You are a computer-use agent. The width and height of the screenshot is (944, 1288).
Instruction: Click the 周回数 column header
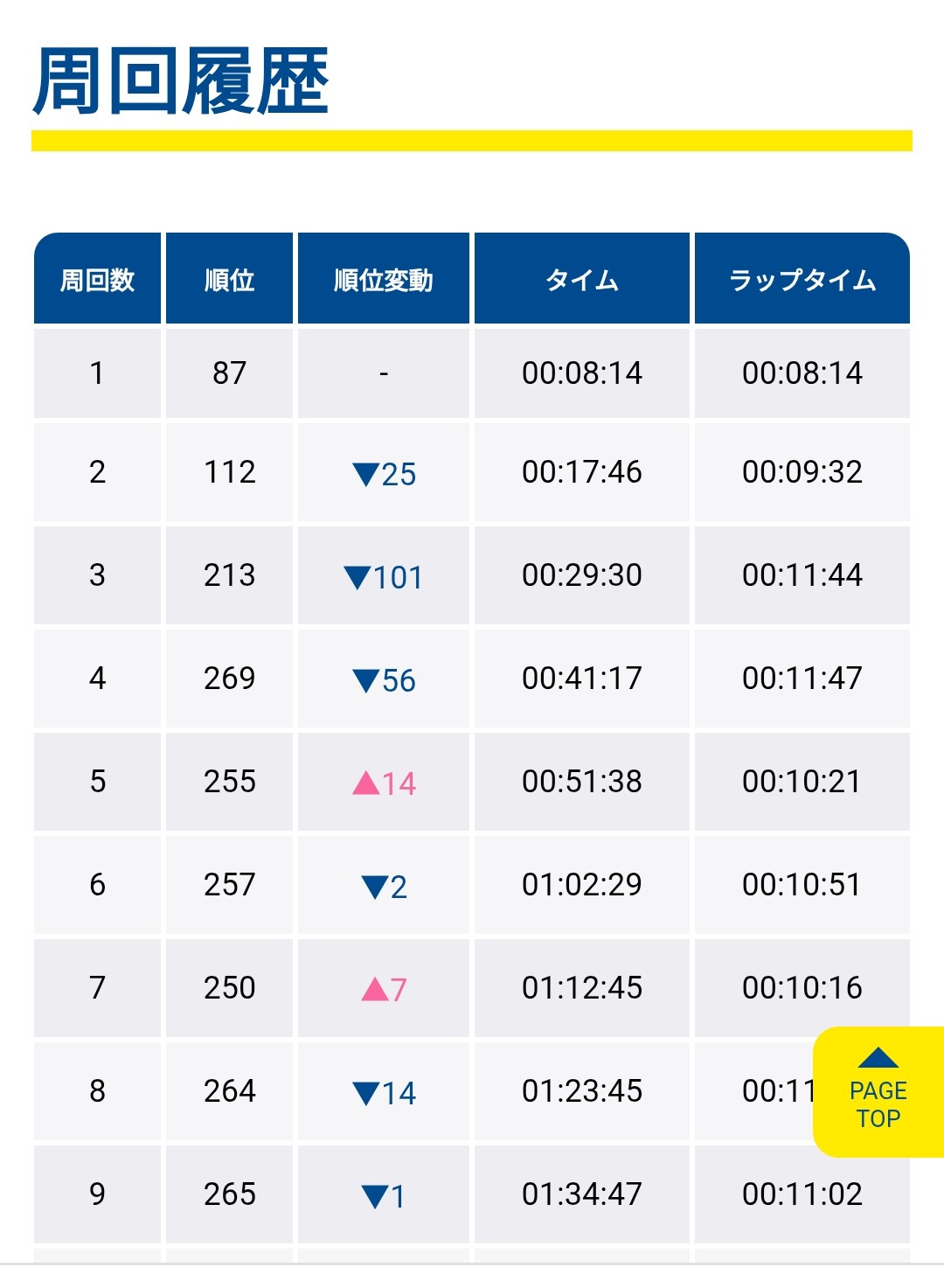pyautogui.click(x=97, y=280)
